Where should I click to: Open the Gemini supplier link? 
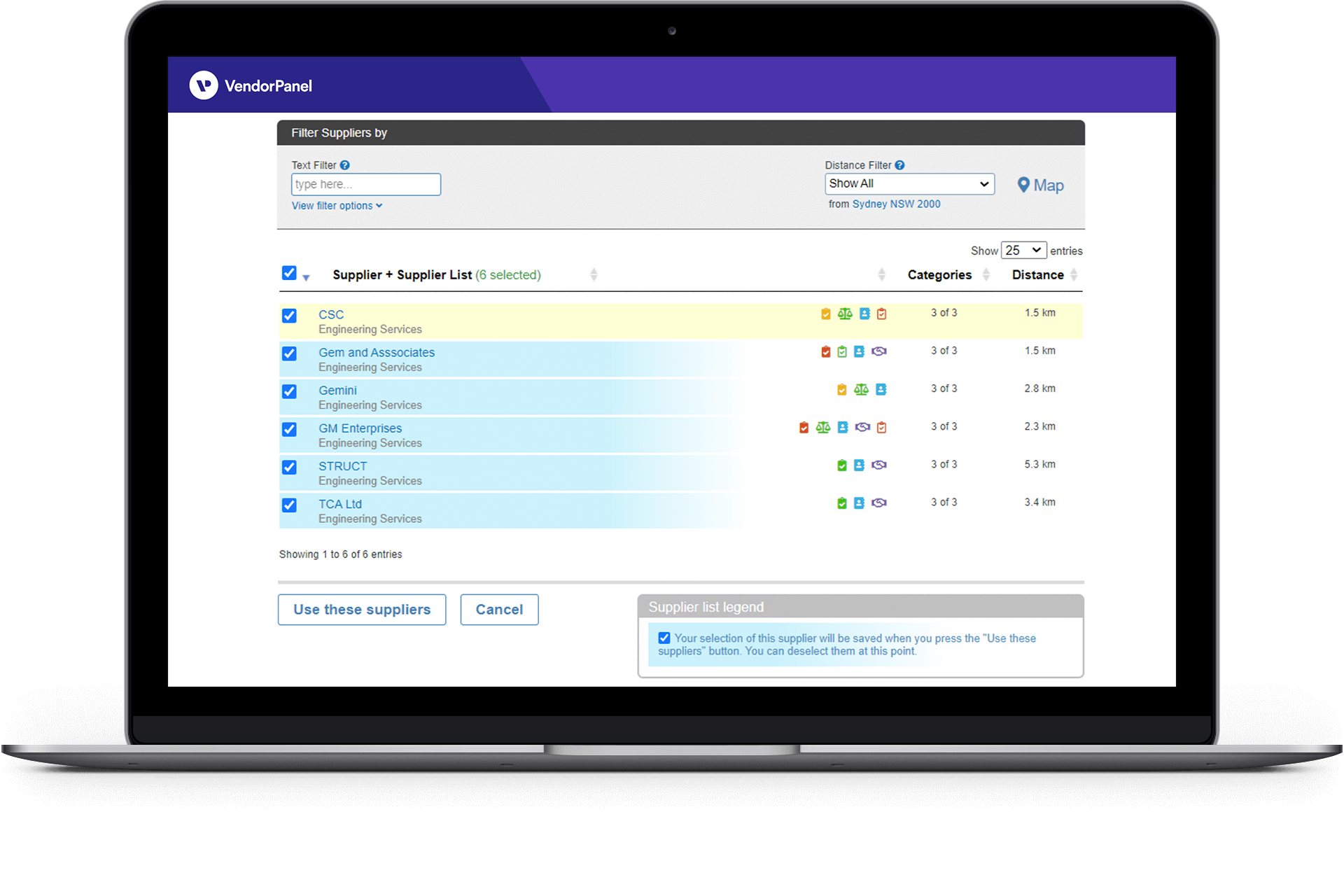(x=337, y=390)
